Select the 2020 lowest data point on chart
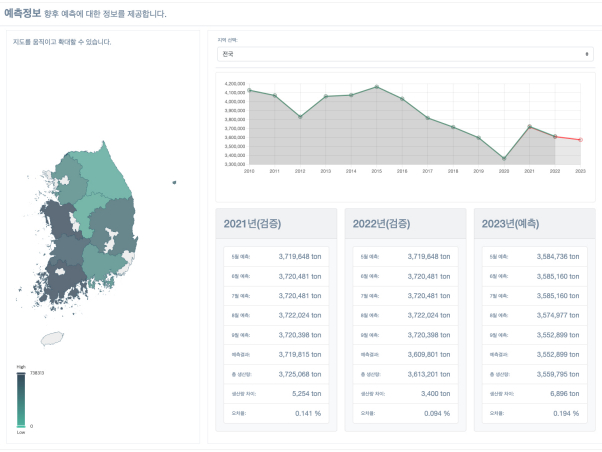602x452 pixels. (504, 158)
